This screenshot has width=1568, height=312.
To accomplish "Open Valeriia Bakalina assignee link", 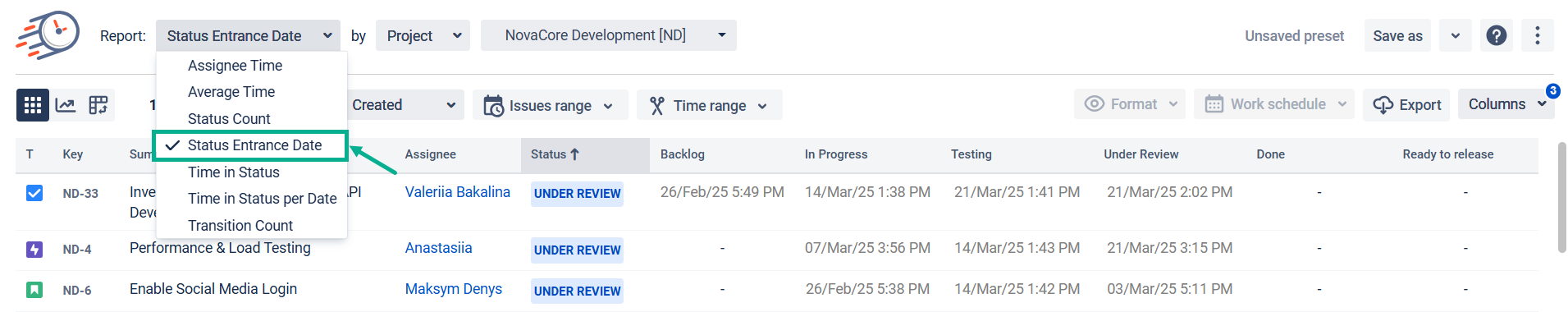I will [x=457, y=192].
